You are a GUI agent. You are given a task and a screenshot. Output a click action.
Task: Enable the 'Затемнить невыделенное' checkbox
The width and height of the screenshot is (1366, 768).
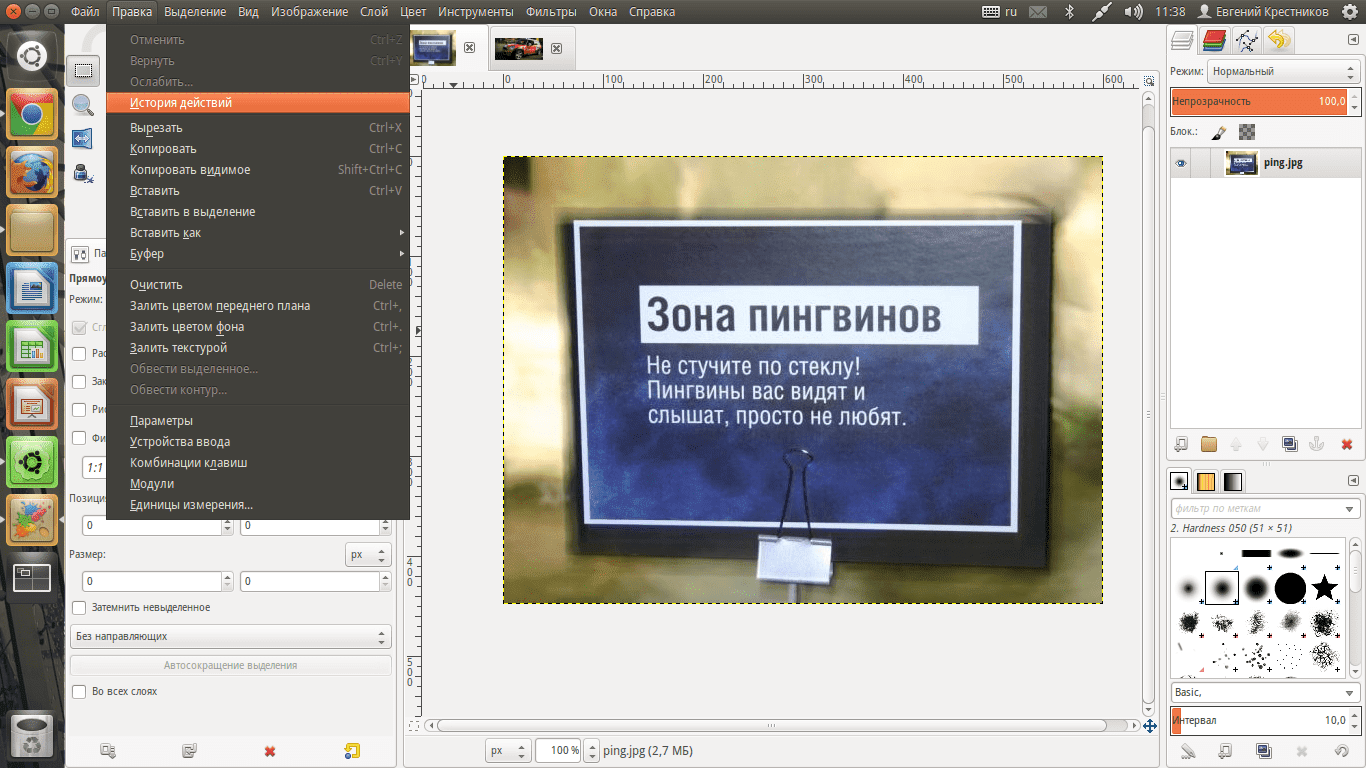79,607
